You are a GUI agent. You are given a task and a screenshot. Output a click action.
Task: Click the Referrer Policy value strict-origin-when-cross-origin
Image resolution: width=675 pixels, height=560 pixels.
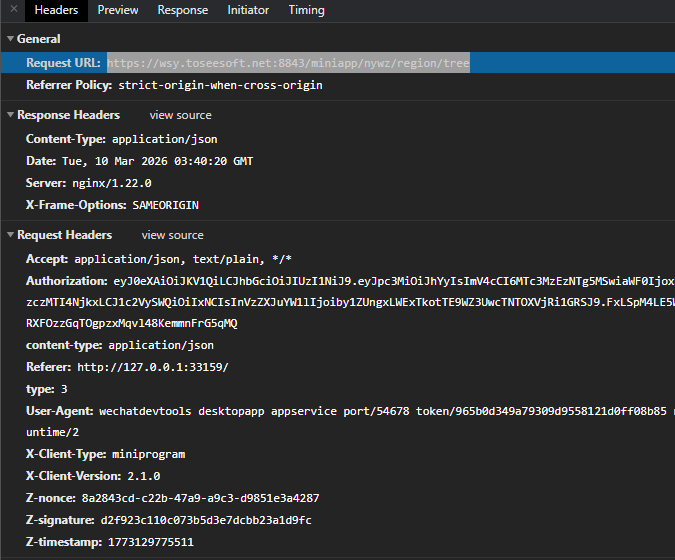pyautogui.click(x=220, y=85)
